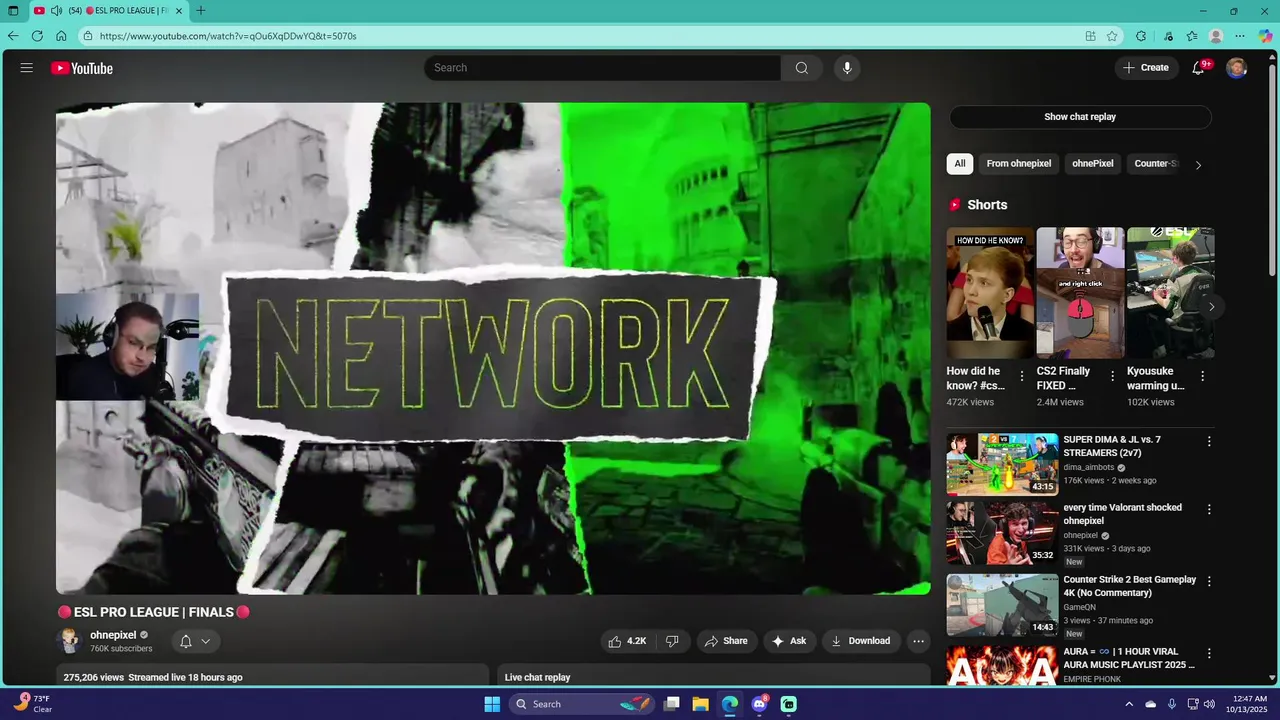Viewport: 1280px width, 720px height.
Task: Open SUPER DIMA & JL video thumbnail
Action: (1002, 464)
